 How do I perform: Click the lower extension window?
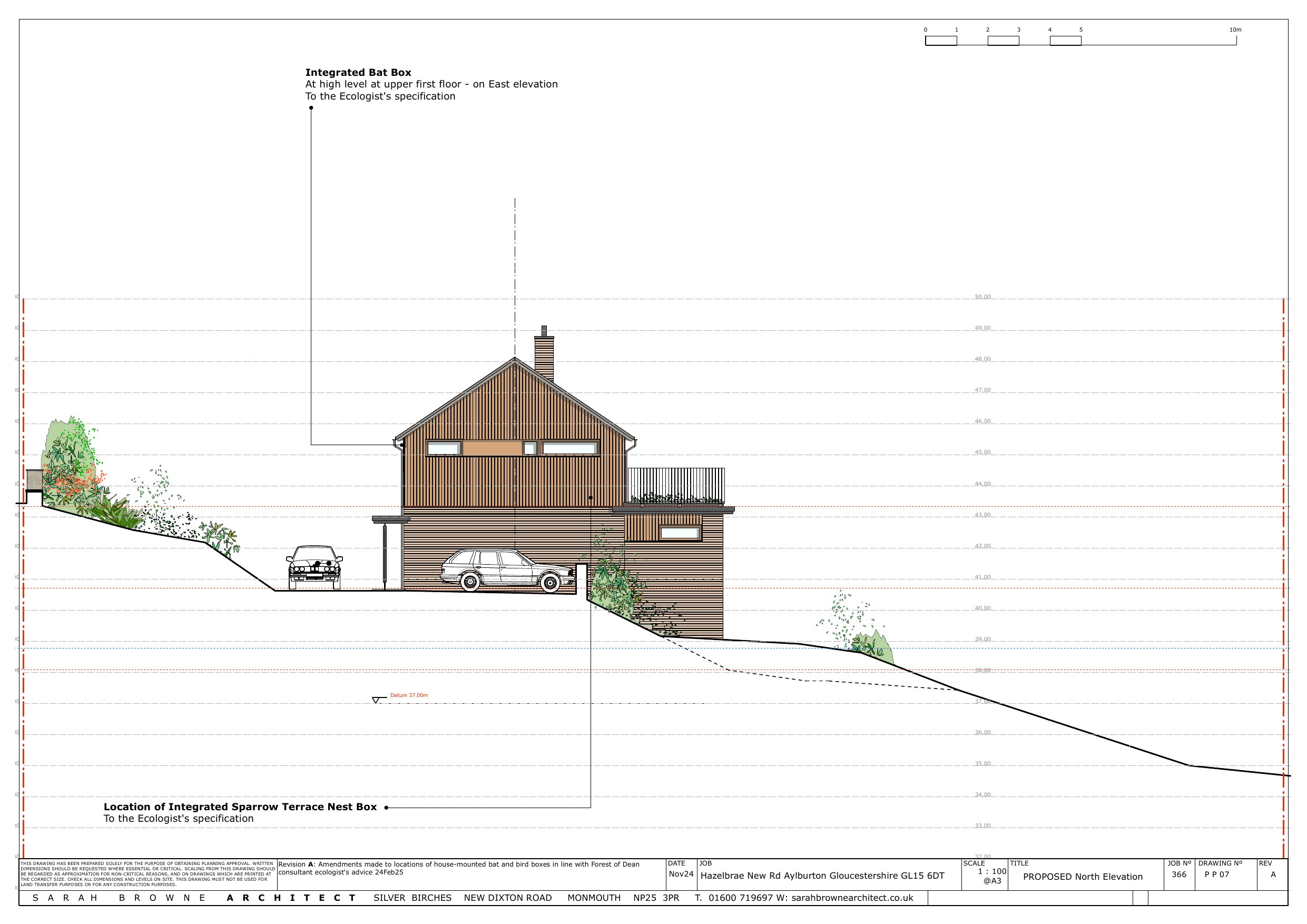pyautogui.click(x=680, y=533)
